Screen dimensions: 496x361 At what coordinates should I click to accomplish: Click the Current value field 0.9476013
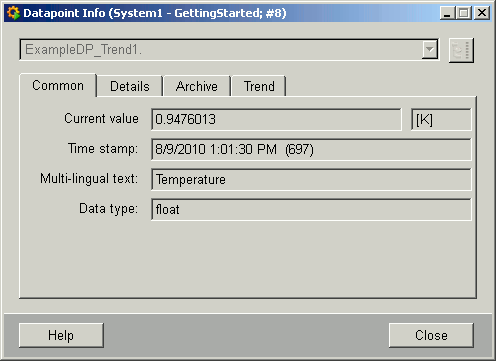click(276, 119)
